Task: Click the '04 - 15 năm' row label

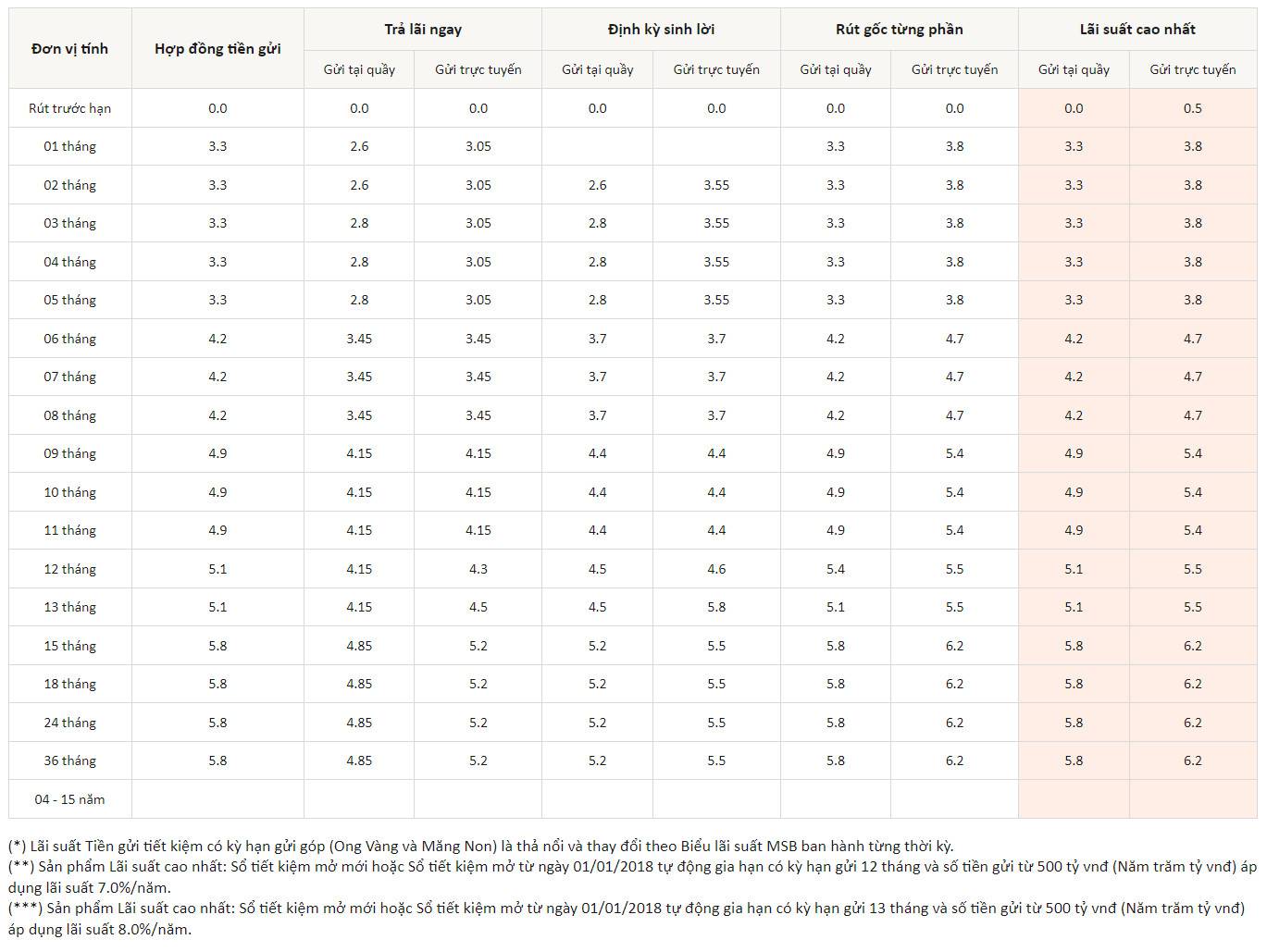Action: (69, 799)
